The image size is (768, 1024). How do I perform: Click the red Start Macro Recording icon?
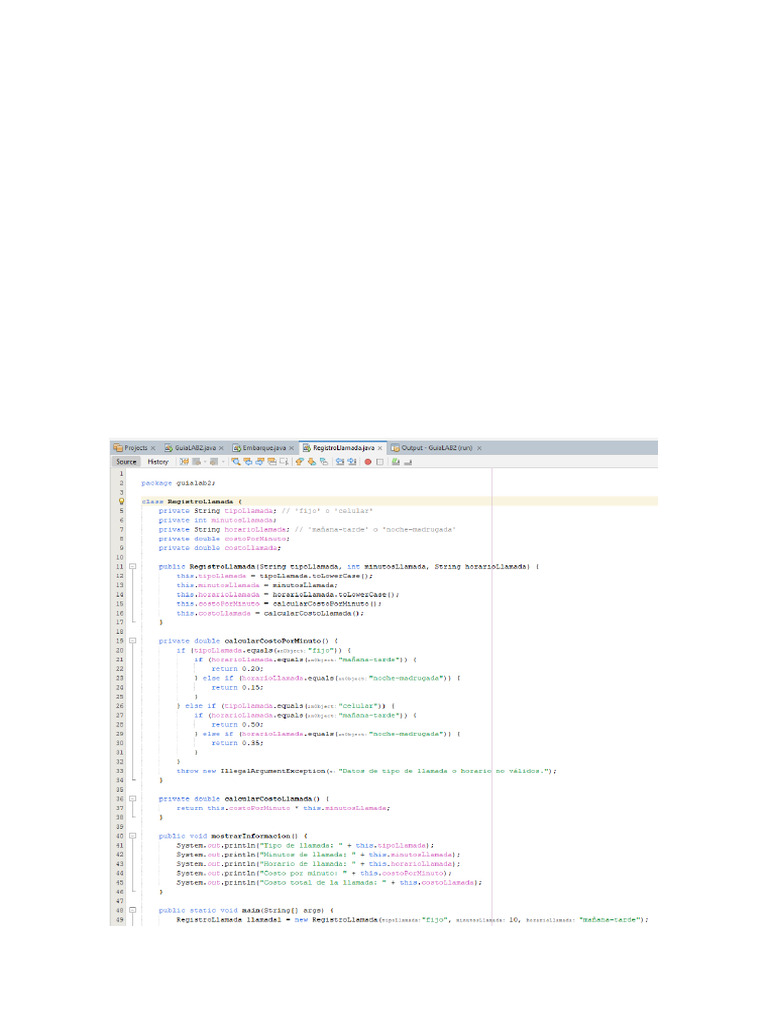[x=367, y=462]
